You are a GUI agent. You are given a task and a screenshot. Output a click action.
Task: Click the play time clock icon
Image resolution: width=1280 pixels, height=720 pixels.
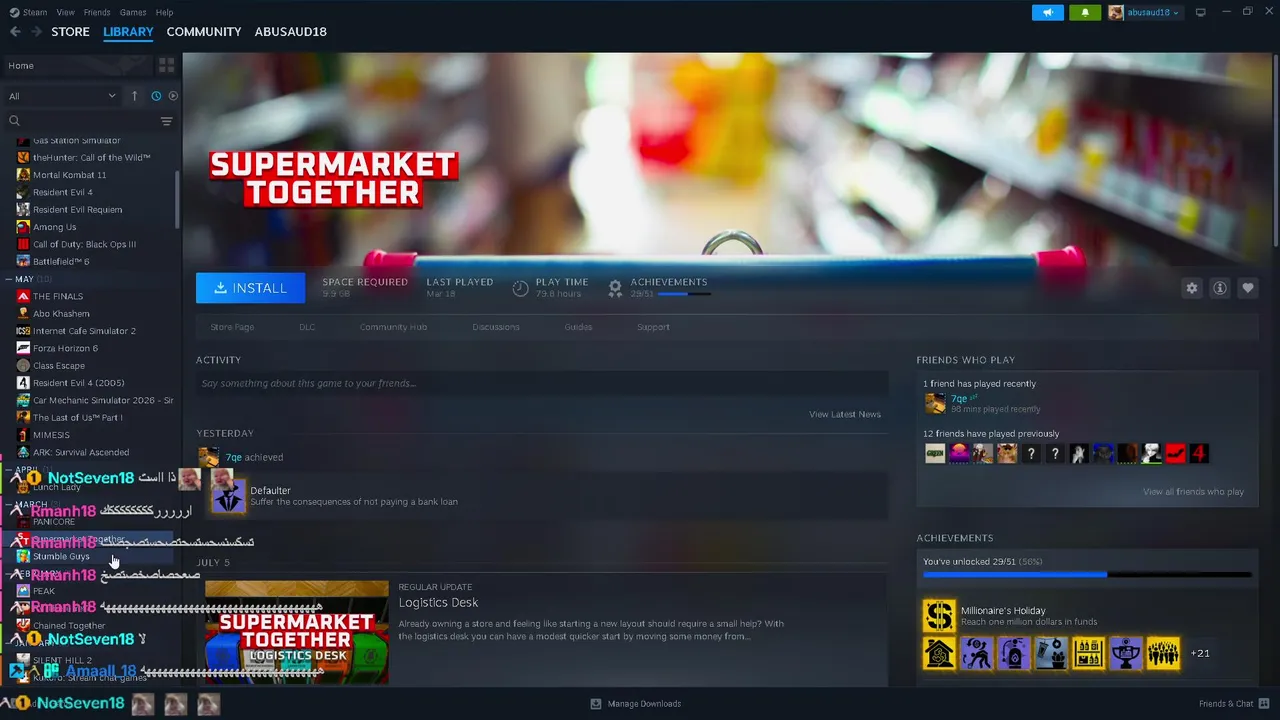(x=520, y=288)
